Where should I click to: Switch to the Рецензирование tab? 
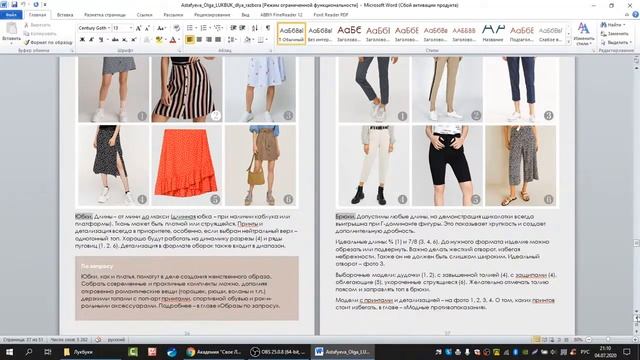point(212,15)
